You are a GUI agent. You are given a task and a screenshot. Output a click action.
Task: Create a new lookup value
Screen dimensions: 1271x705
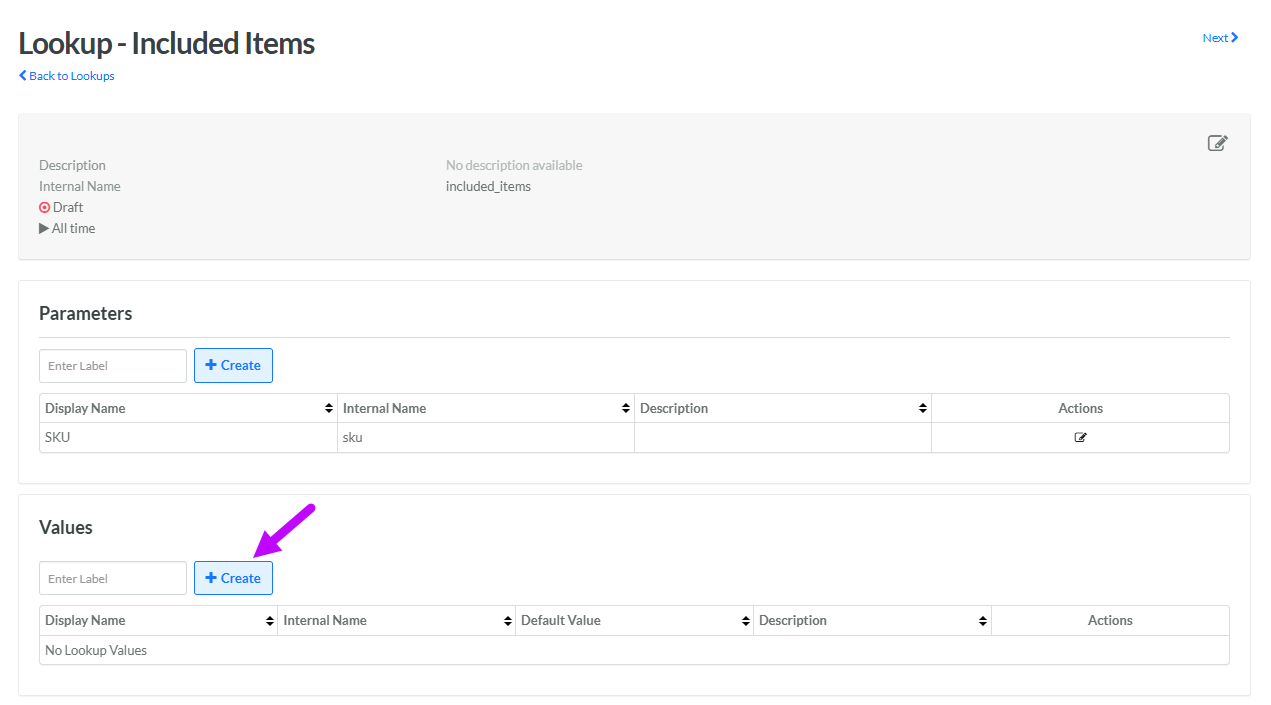[233, 578]
